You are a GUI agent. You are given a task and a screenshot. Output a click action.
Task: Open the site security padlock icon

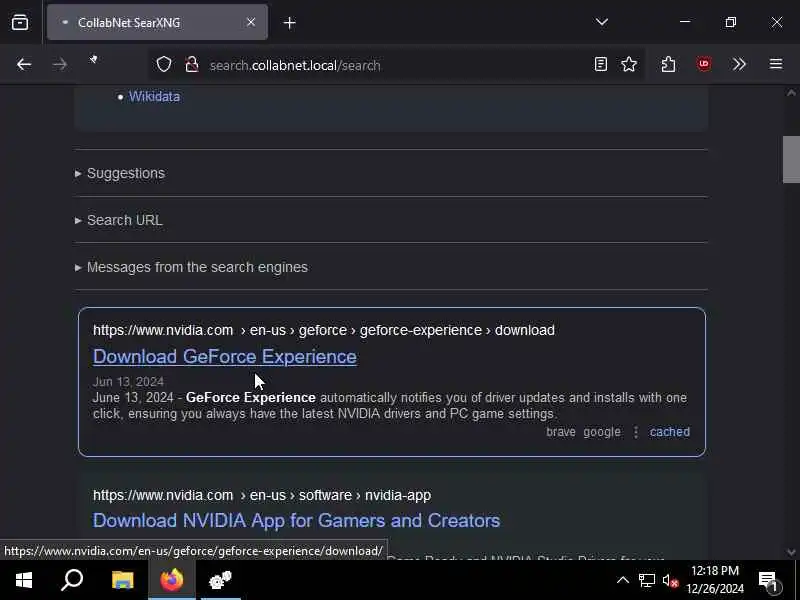(192, 65)
